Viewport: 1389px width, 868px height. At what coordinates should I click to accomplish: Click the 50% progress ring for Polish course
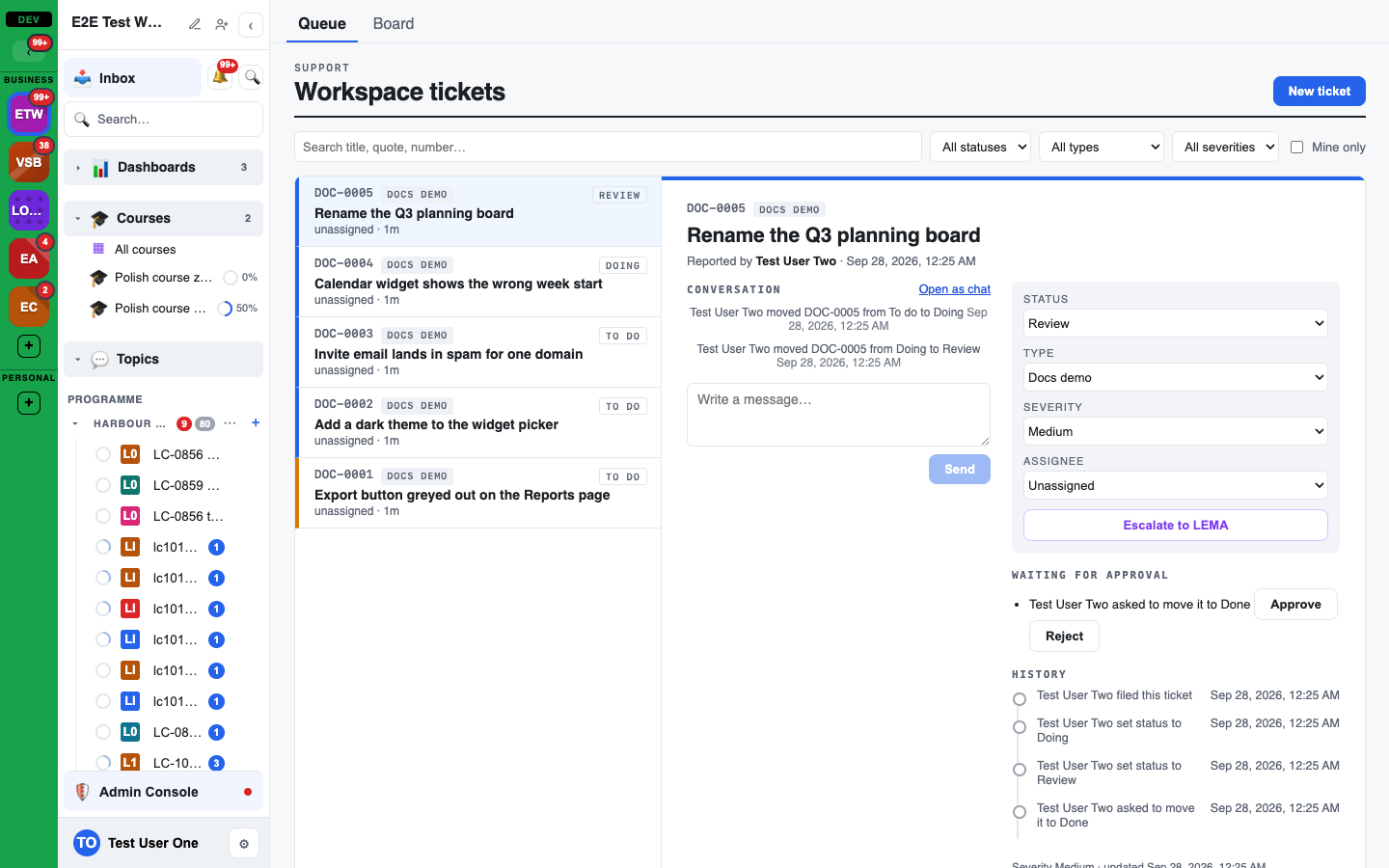[x=226, y=309]
